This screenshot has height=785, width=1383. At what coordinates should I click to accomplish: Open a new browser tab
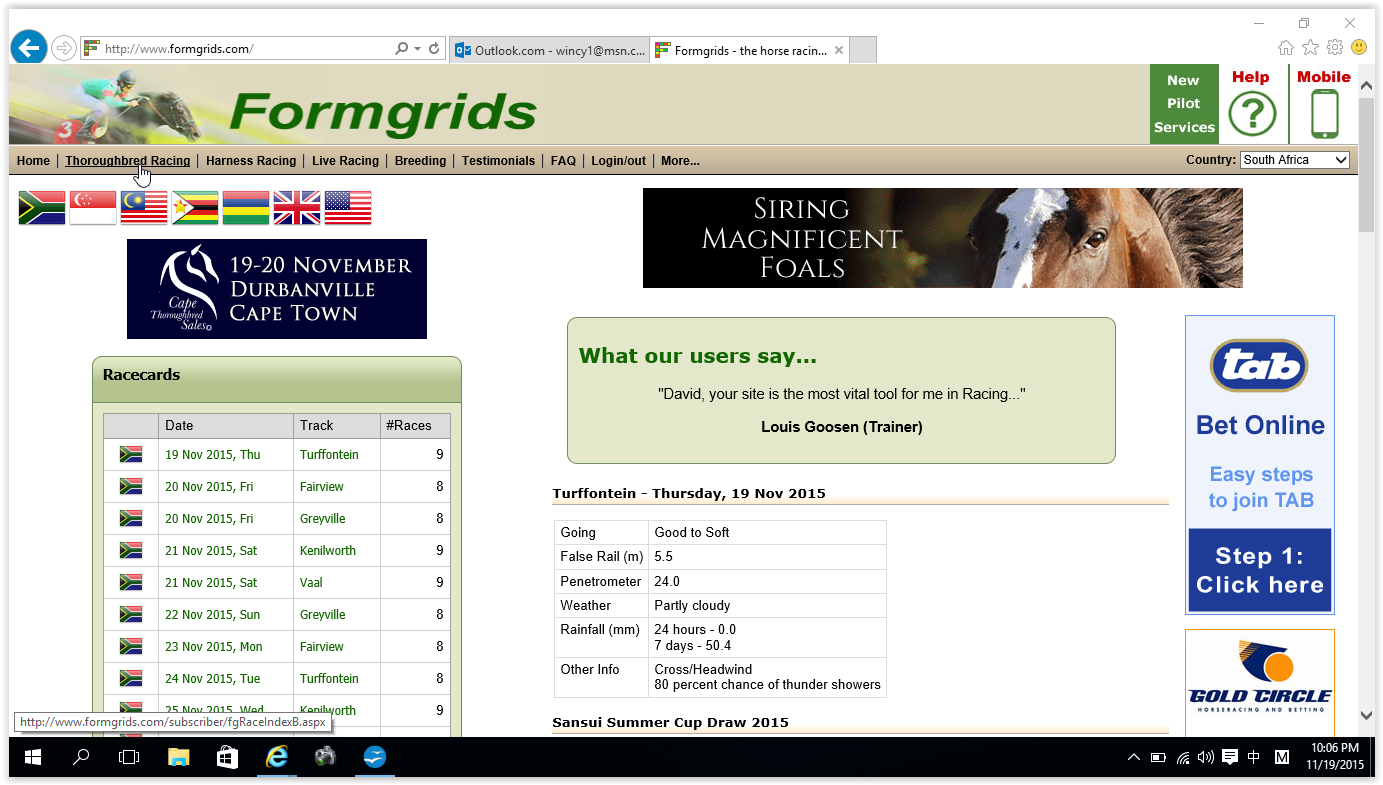point(863,50)
